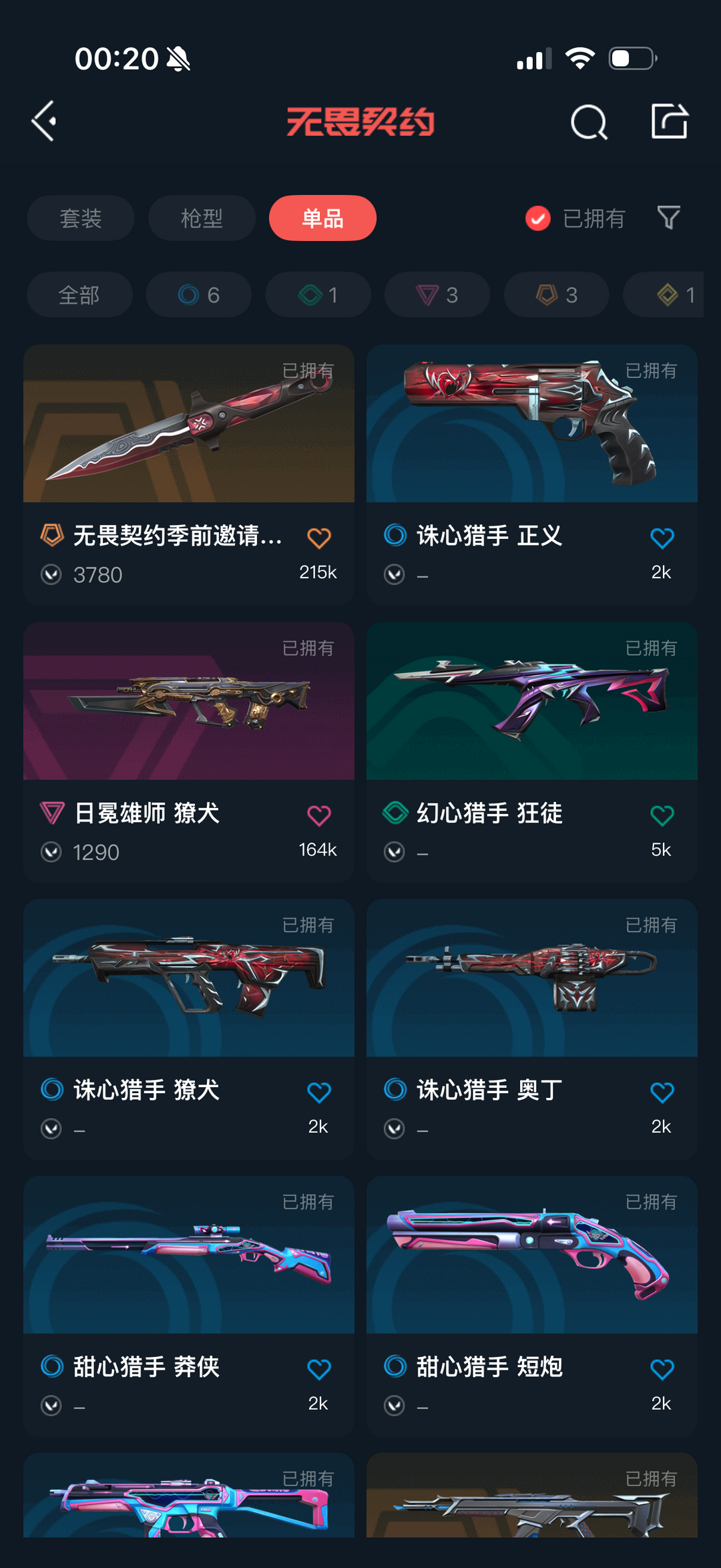This screenshot has height=1568, width=721.
Task: Select the 全部 rarity filter
Action: (x=79, y=295)
